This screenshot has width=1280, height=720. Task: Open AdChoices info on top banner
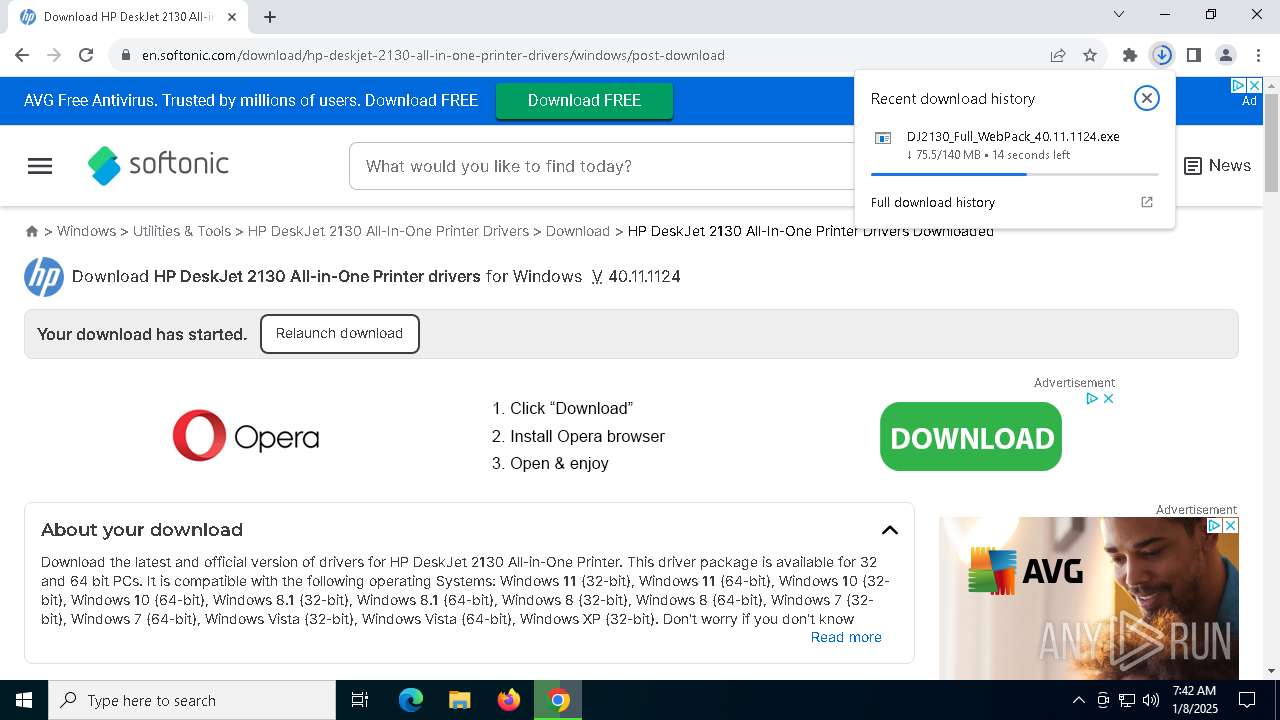[x=1238, y=86]
